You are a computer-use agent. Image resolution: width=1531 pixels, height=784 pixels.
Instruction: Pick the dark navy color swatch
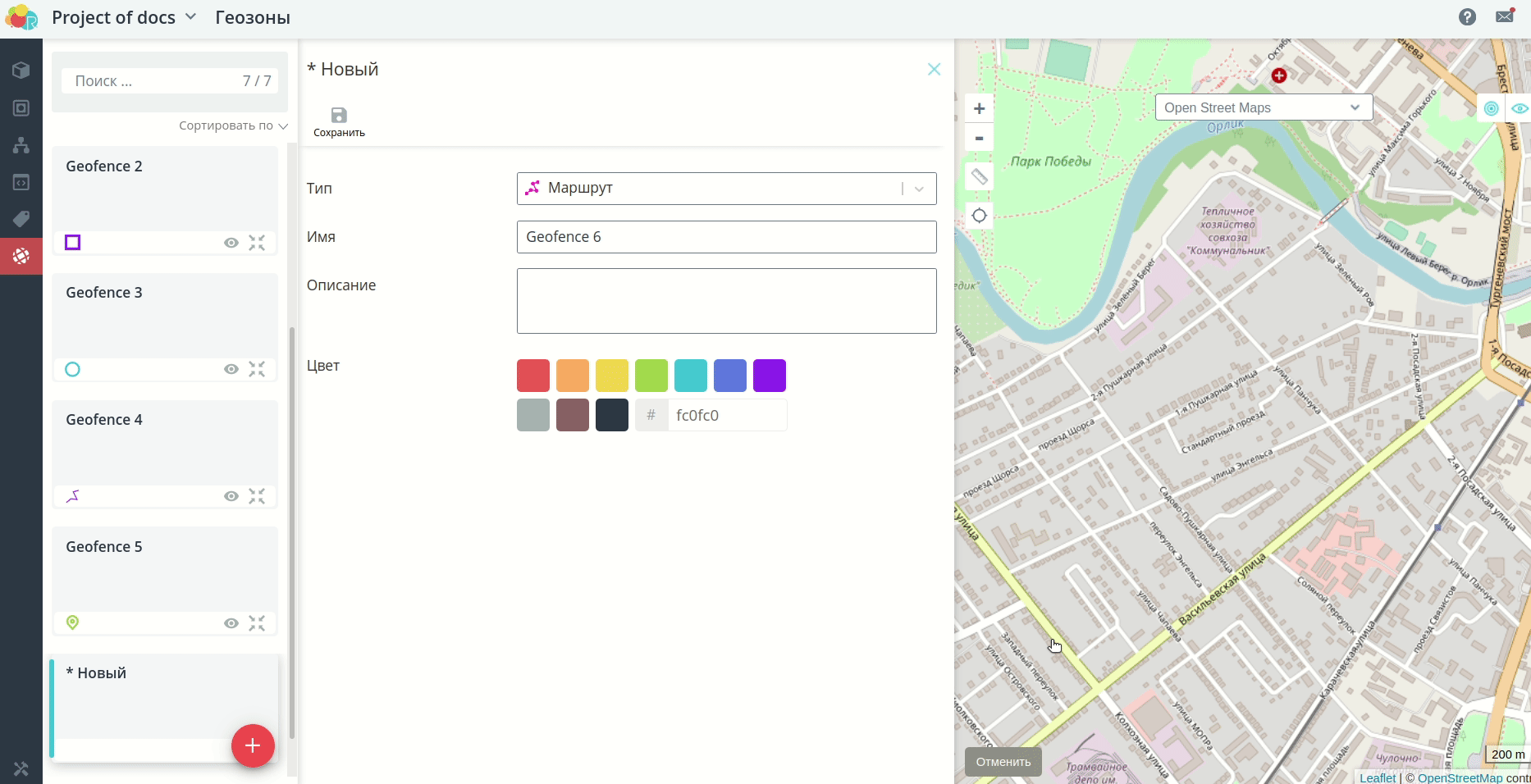click(612, 415)
